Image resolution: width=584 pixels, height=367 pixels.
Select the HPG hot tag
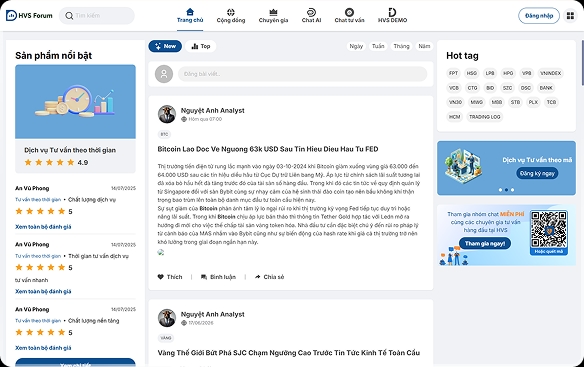(508, 73)
